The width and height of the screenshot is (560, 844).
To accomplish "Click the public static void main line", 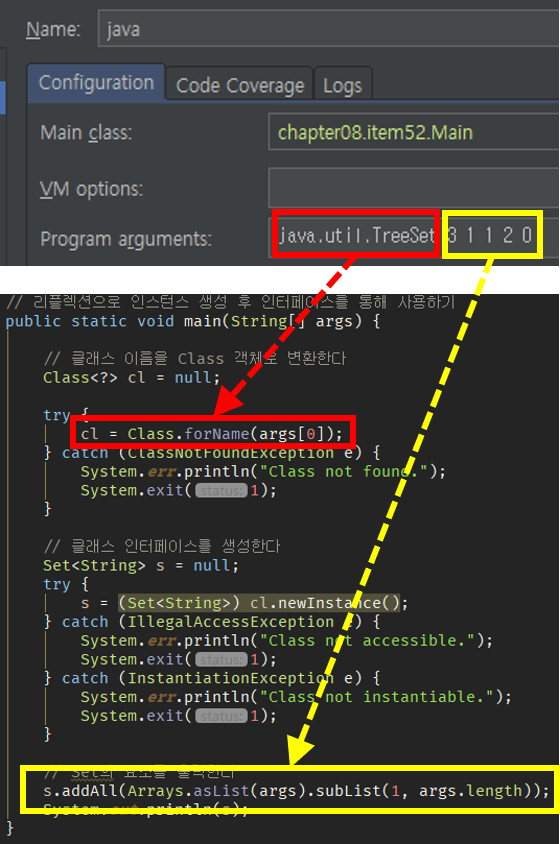I will pos(193,321).
